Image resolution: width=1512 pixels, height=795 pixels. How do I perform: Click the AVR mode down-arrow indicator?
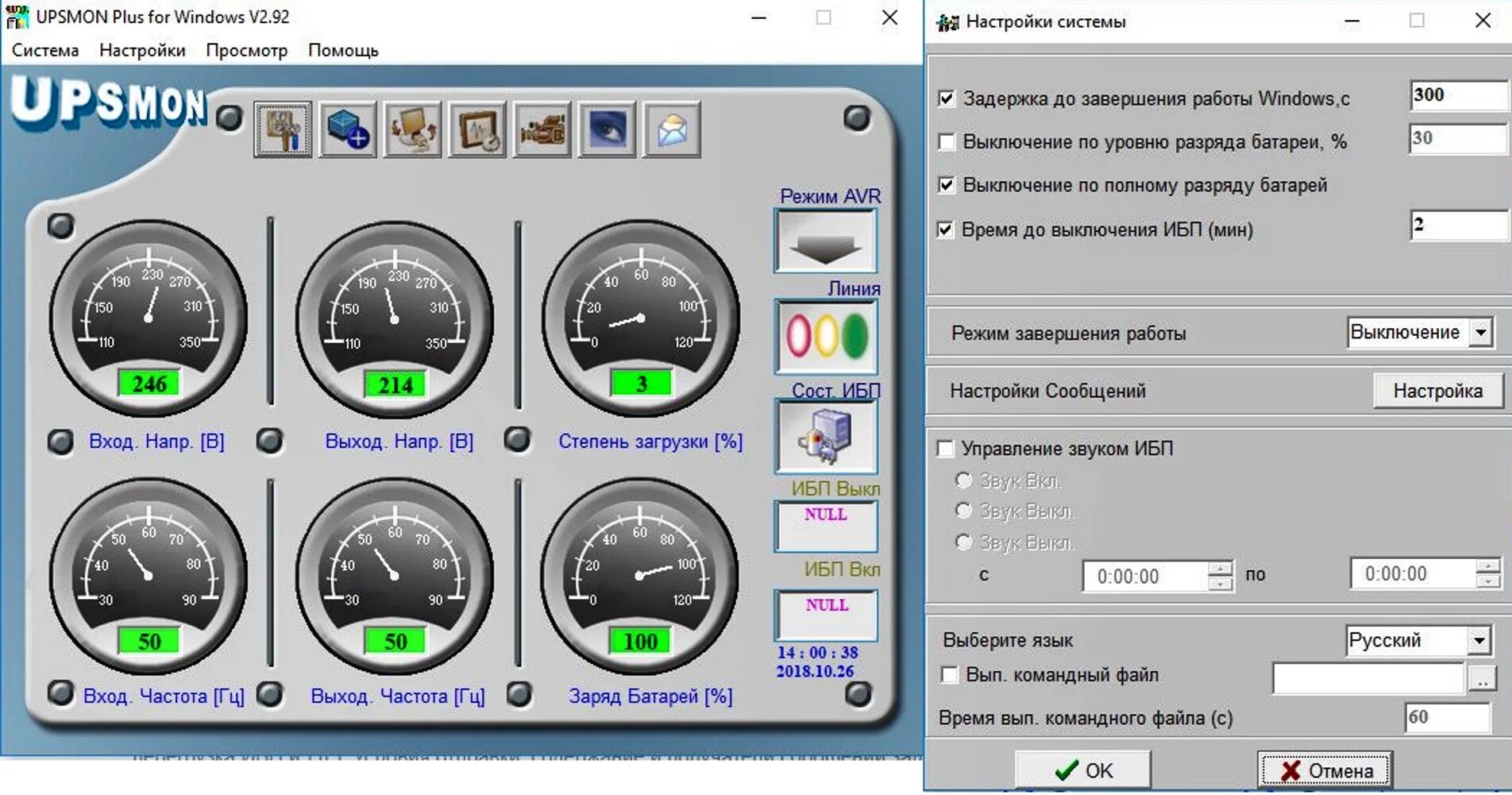pos(826,241)
